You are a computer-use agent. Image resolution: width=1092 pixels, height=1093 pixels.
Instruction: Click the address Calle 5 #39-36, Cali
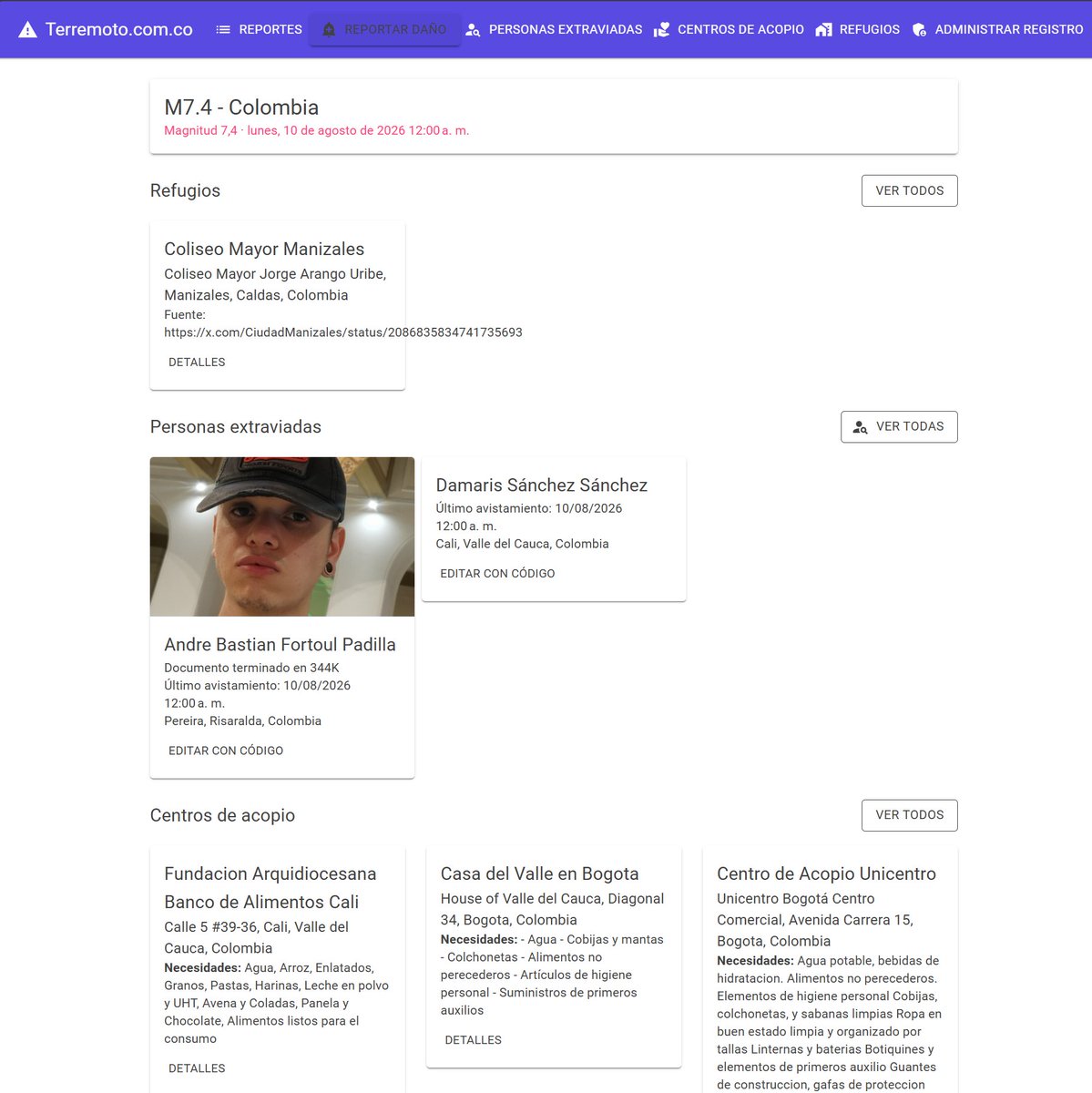256,937
